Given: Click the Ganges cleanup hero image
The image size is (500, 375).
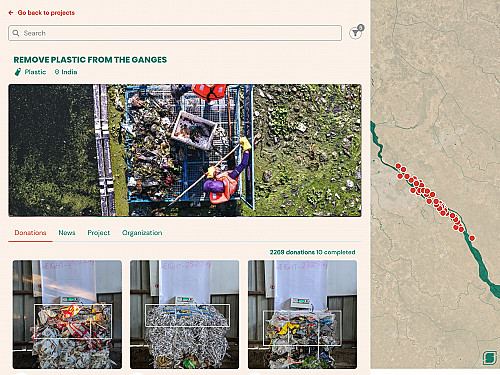Looking at the screenshot, I should (185, 150).
